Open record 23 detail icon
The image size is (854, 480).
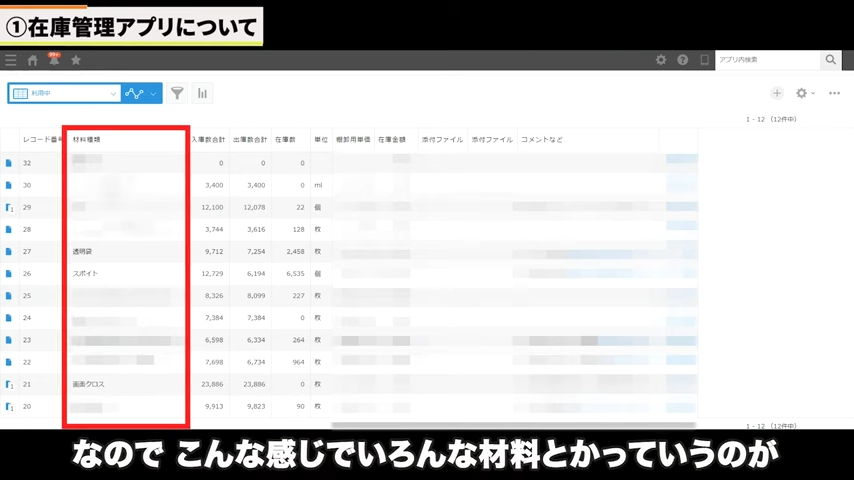[x=9, y=340]
